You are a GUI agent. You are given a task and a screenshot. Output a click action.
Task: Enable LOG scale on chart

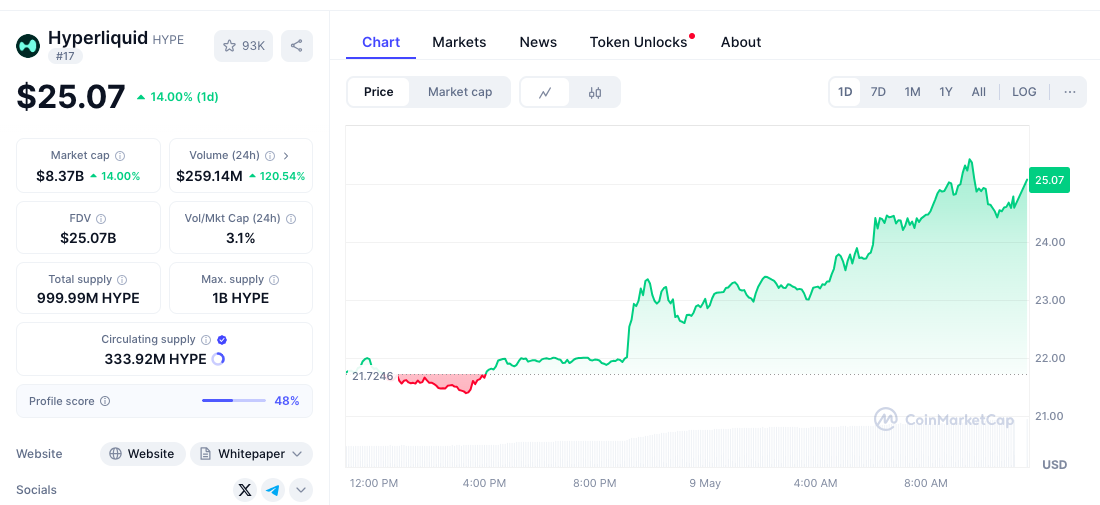(x=1024, y=92)
